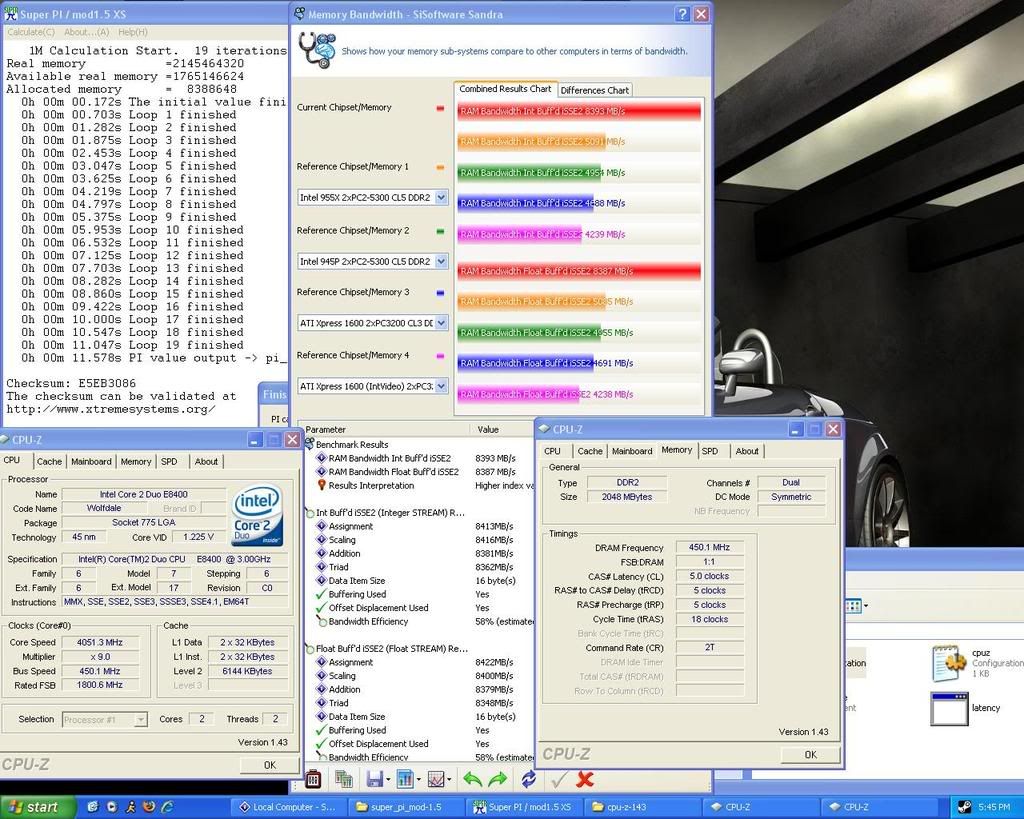Open the SPD tab in the CPU-Z memory window

coord(710,451)
